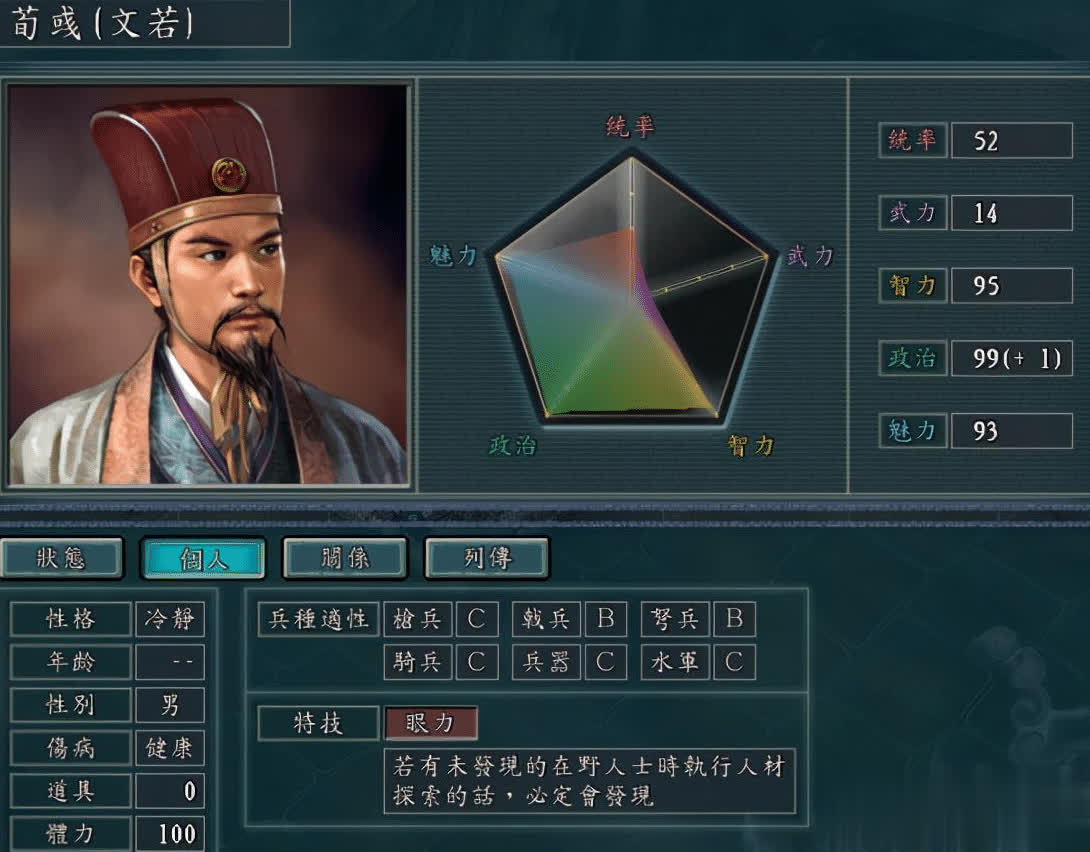1090x852 pixels.
Task: Click the 武力 stat label
Action: click(x=912, y=213)
